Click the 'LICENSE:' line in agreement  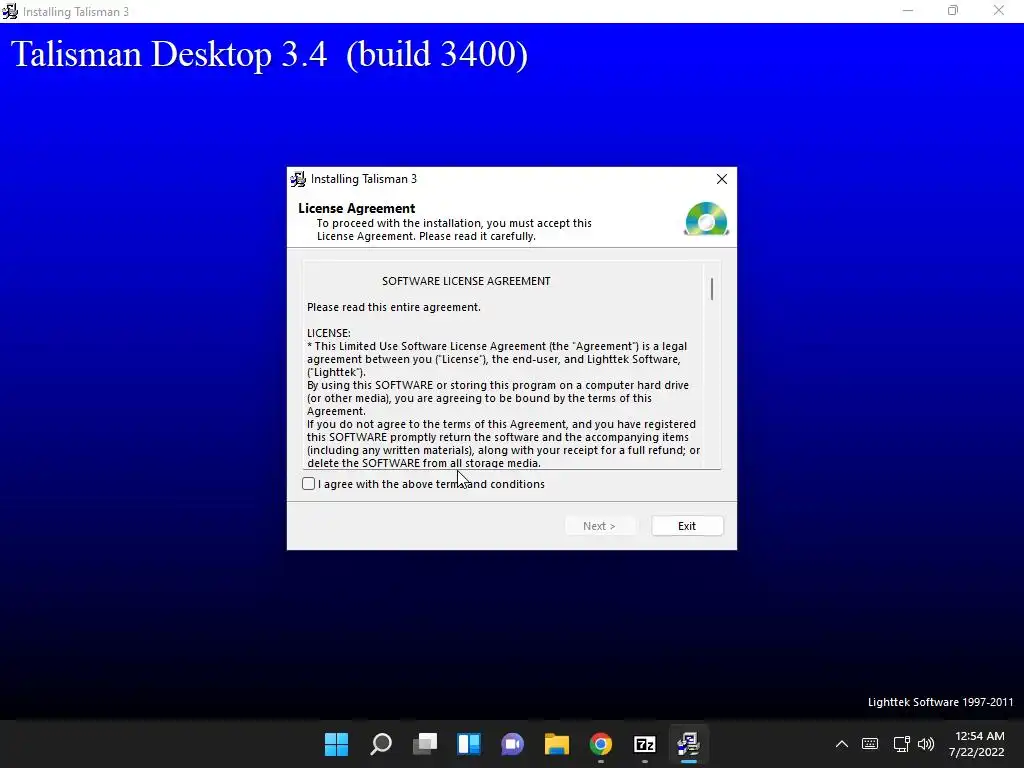(x=328, y=333)
